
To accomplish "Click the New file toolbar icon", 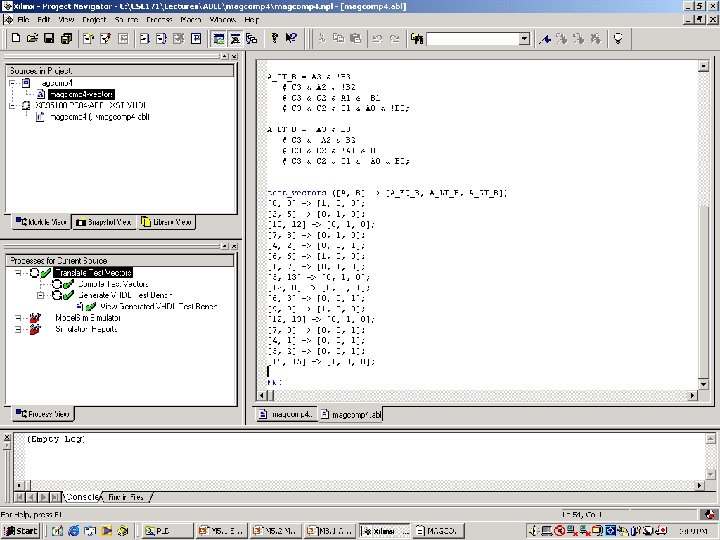I will 16,39.
